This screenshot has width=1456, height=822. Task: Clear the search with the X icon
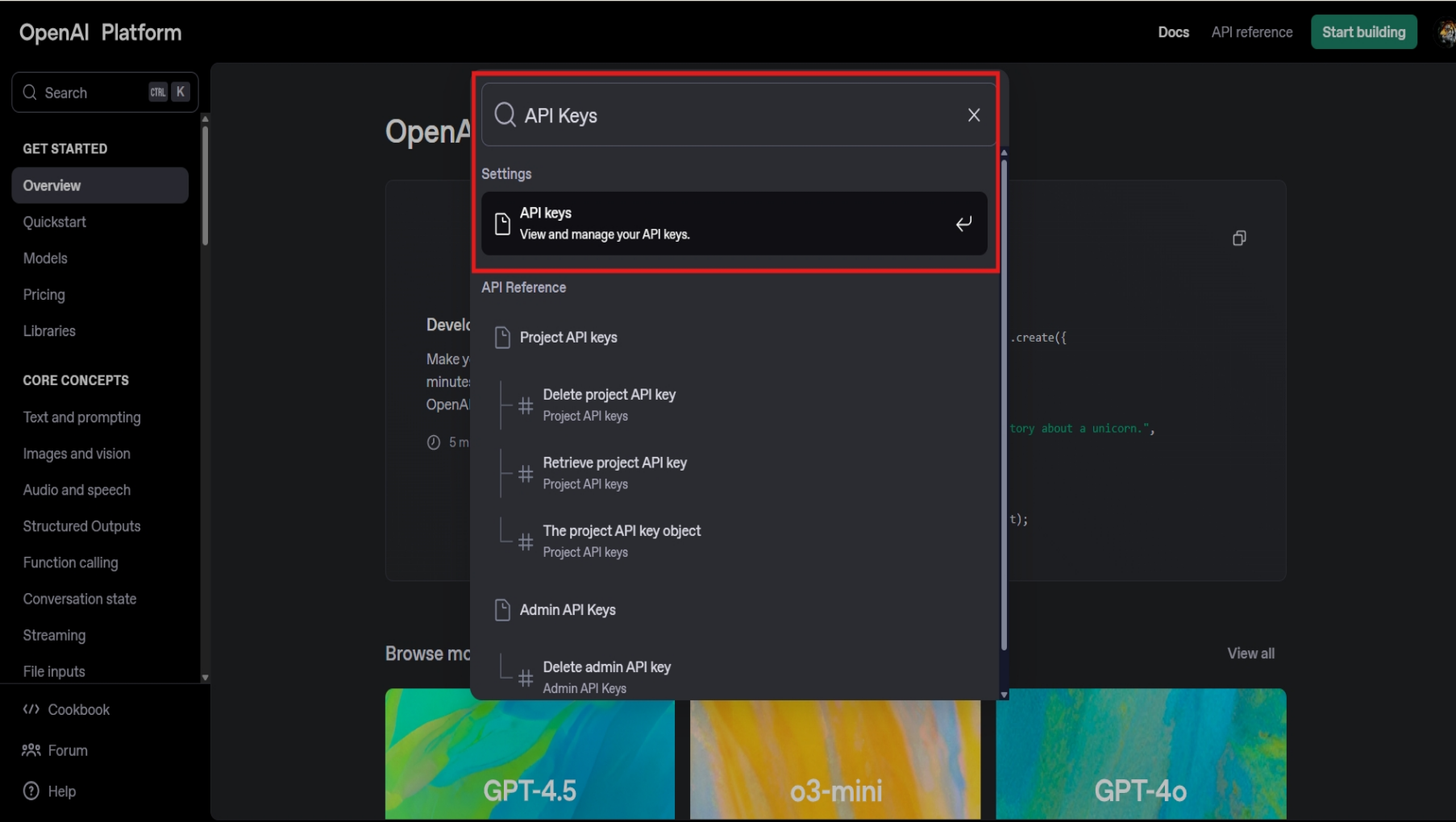click(974, 115)
